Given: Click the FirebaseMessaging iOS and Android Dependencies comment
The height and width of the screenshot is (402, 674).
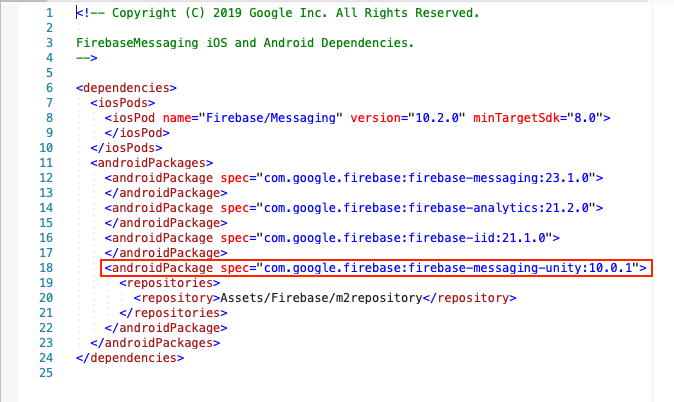Looking at the screenshot, I should (x=245, y=43).
